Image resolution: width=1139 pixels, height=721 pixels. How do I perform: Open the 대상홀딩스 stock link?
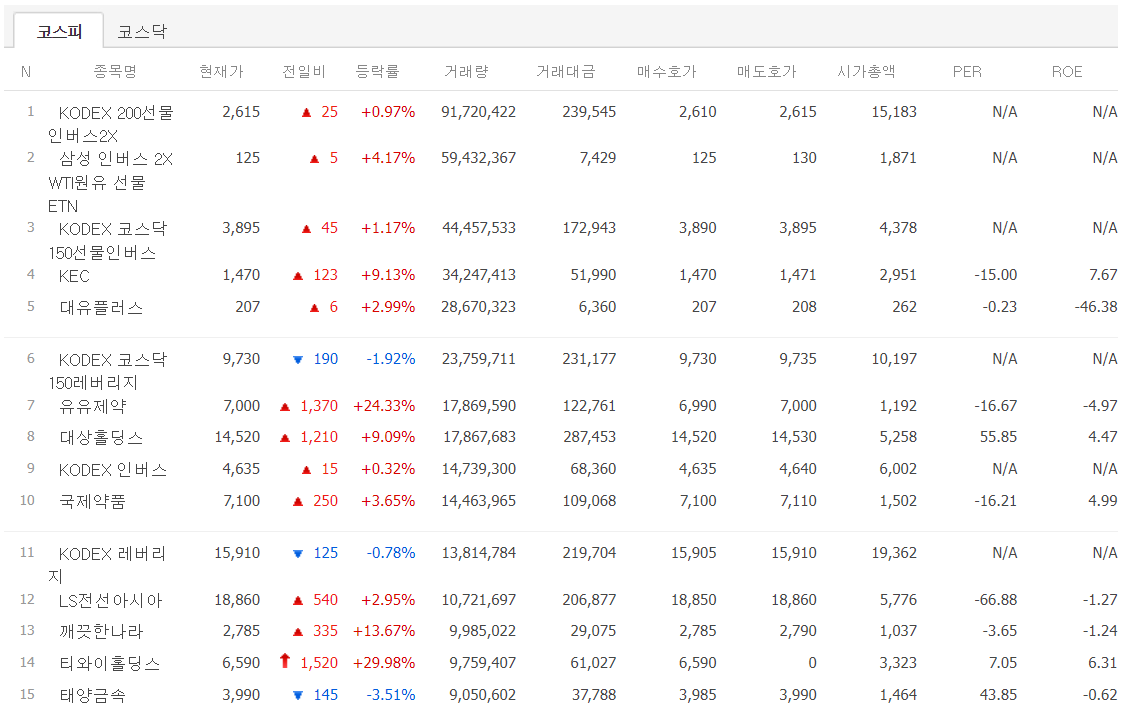101,437
